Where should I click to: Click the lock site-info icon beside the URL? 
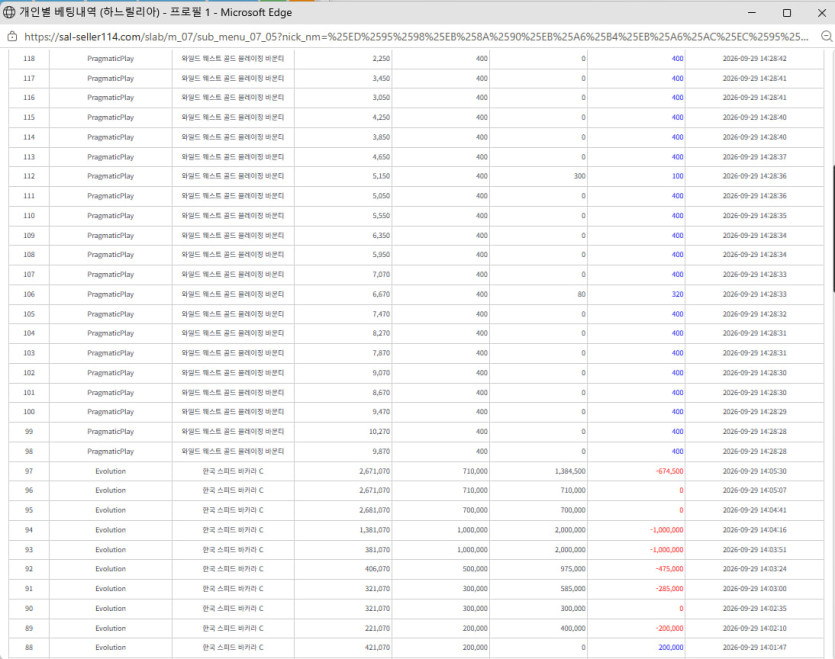(x=12, y=37)
